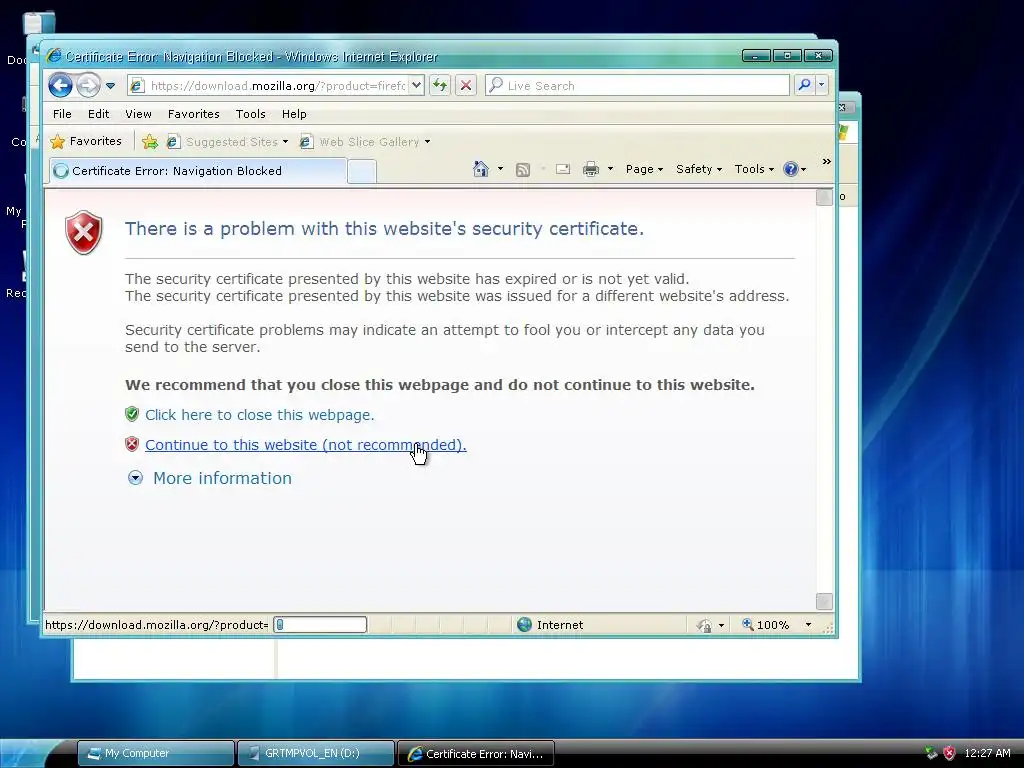1024x768 pixels.
Task: Click the Protected Mode security icon in status bar
Action: 704,626
